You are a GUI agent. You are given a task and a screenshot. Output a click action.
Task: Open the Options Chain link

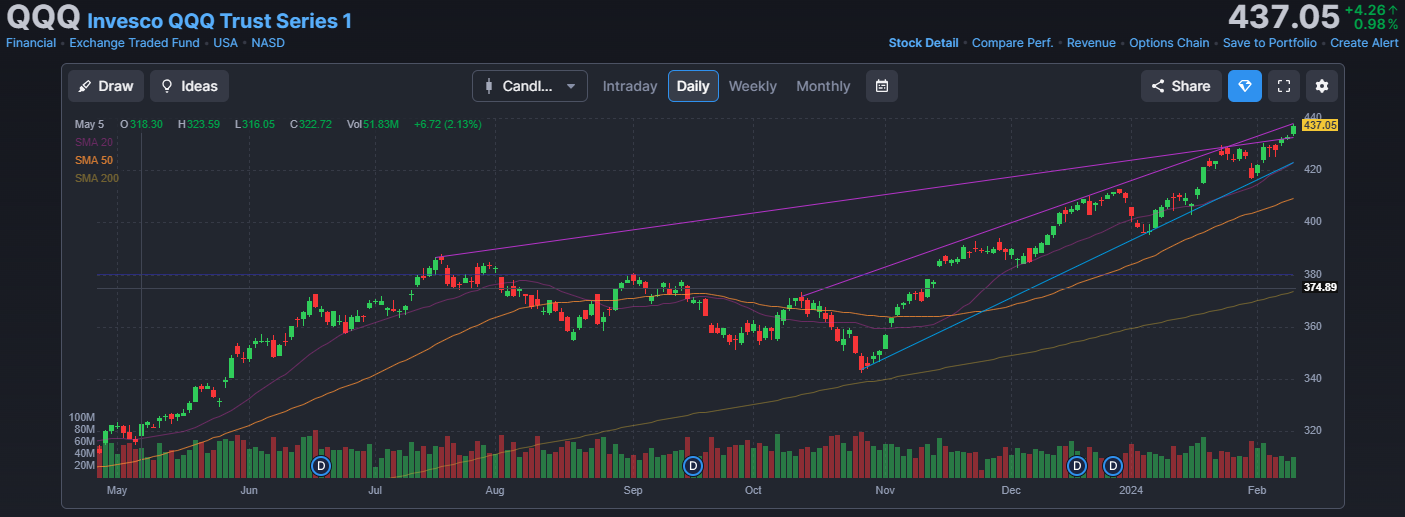click(1169, 43)
